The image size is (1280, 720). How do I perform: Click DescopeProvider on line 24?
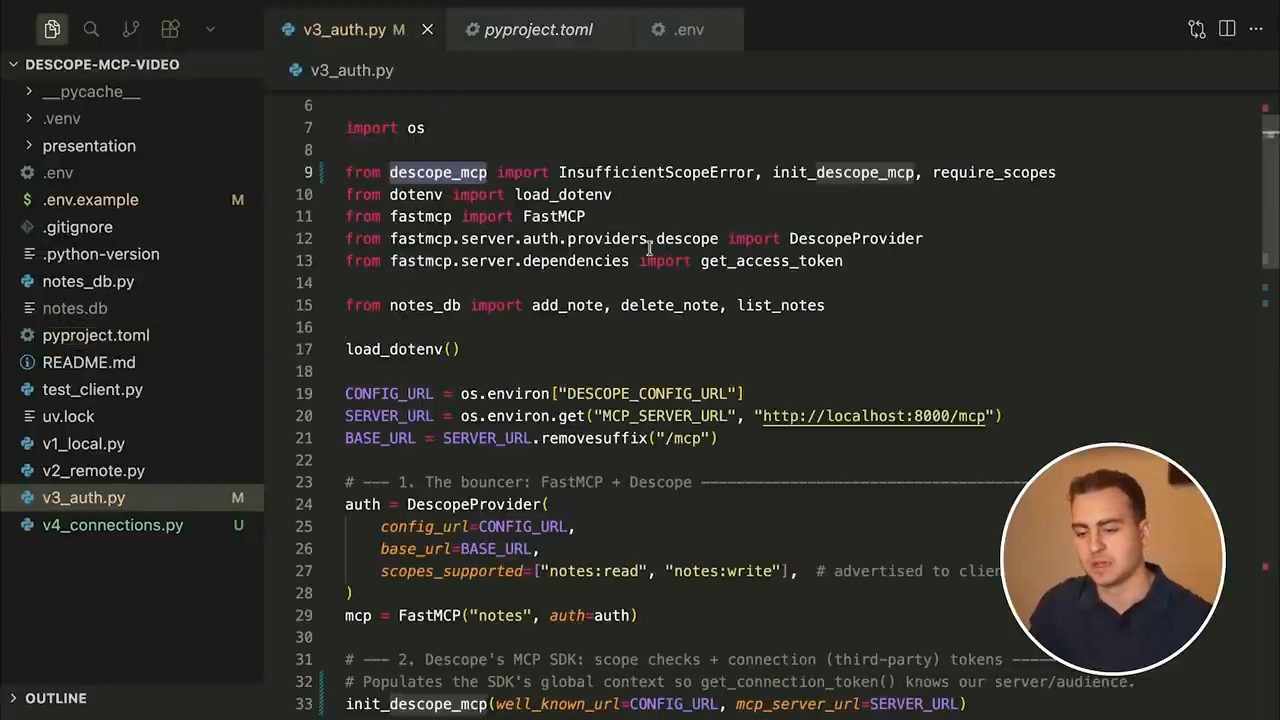point(473,504)
